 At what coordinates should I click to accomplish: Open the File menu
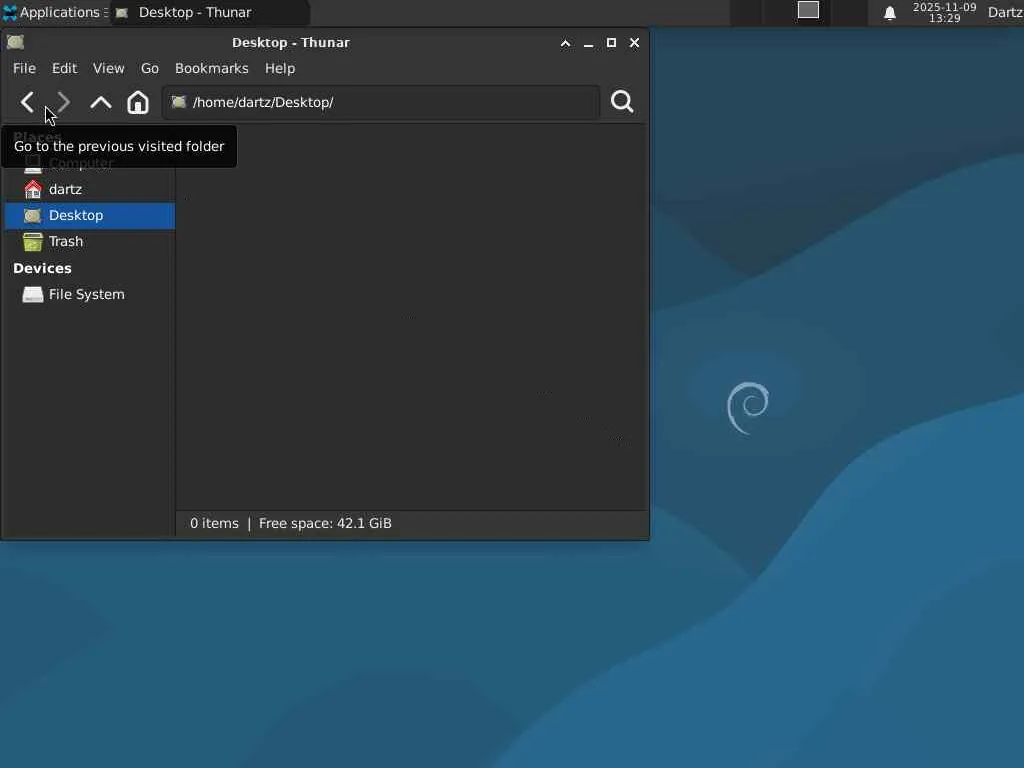pyautogui.click(x=24, y=68)
